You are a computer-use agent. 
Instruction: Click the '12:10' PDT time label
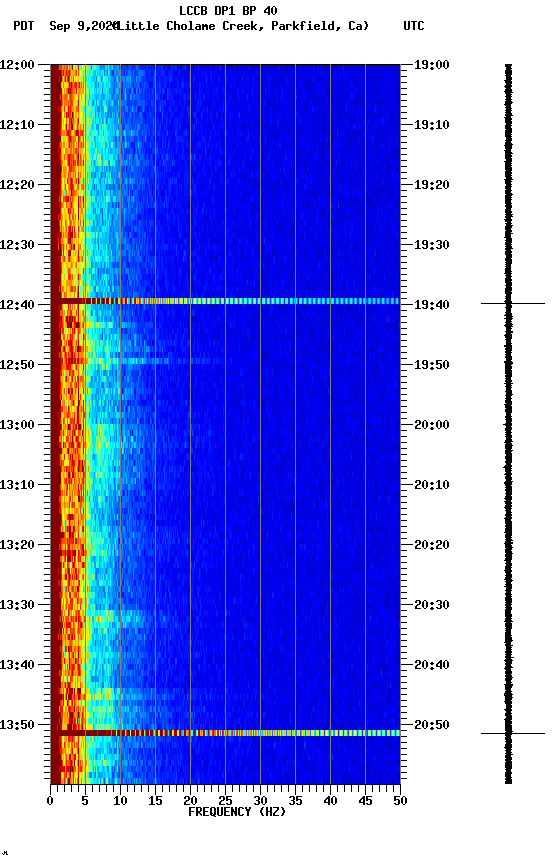(x=17, y=125)
